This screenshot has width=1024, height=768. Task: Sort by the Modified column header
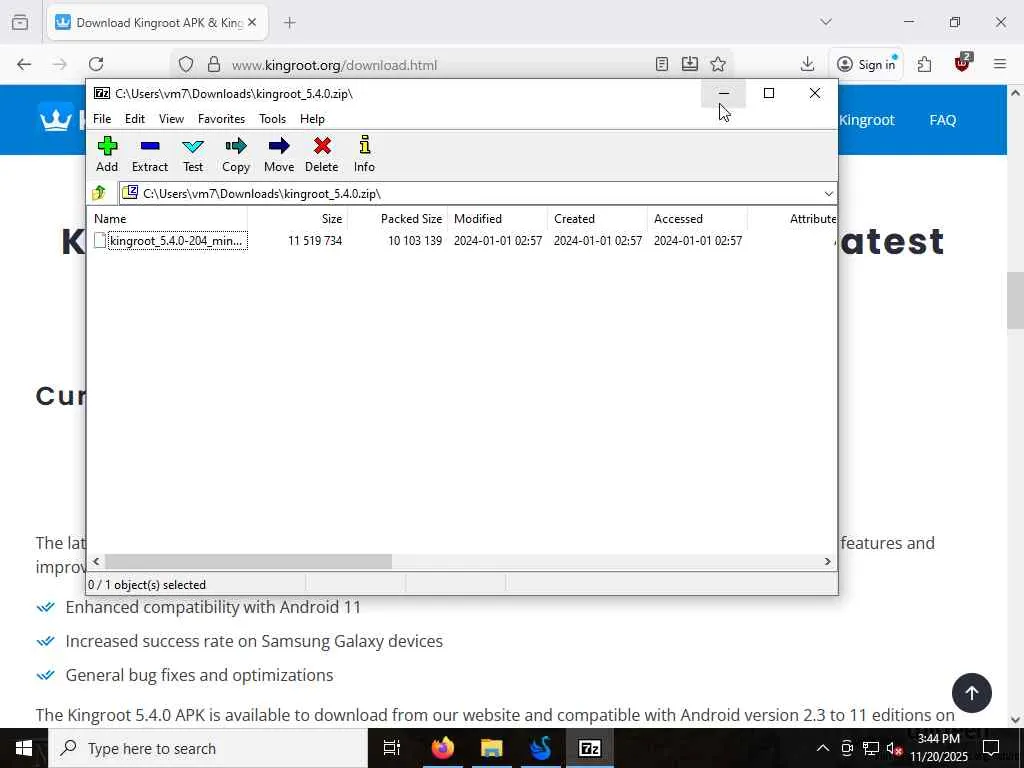[x=497, y=219]
